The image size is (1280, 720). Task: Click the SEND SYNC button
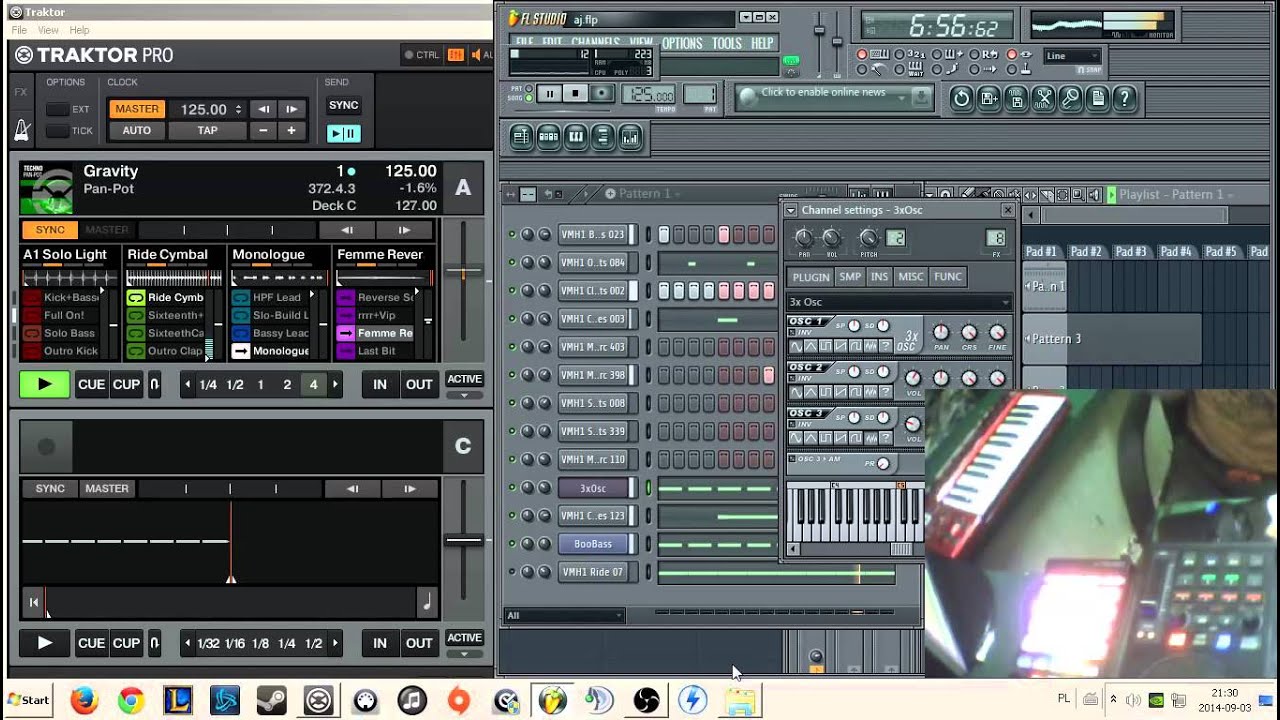click(x=343, y=106)
